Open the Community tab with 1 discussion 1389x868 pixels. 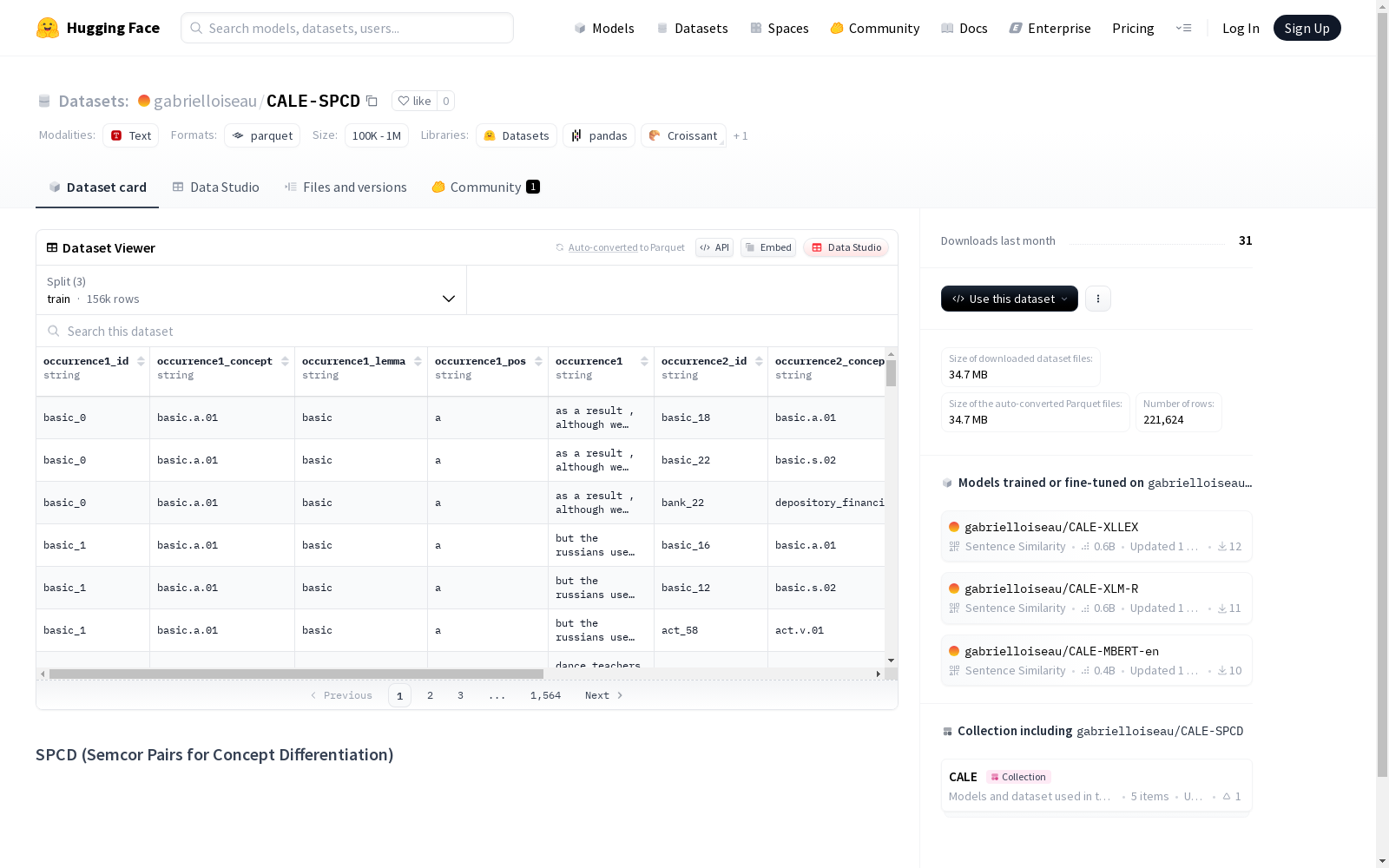(x=486, y=187)
